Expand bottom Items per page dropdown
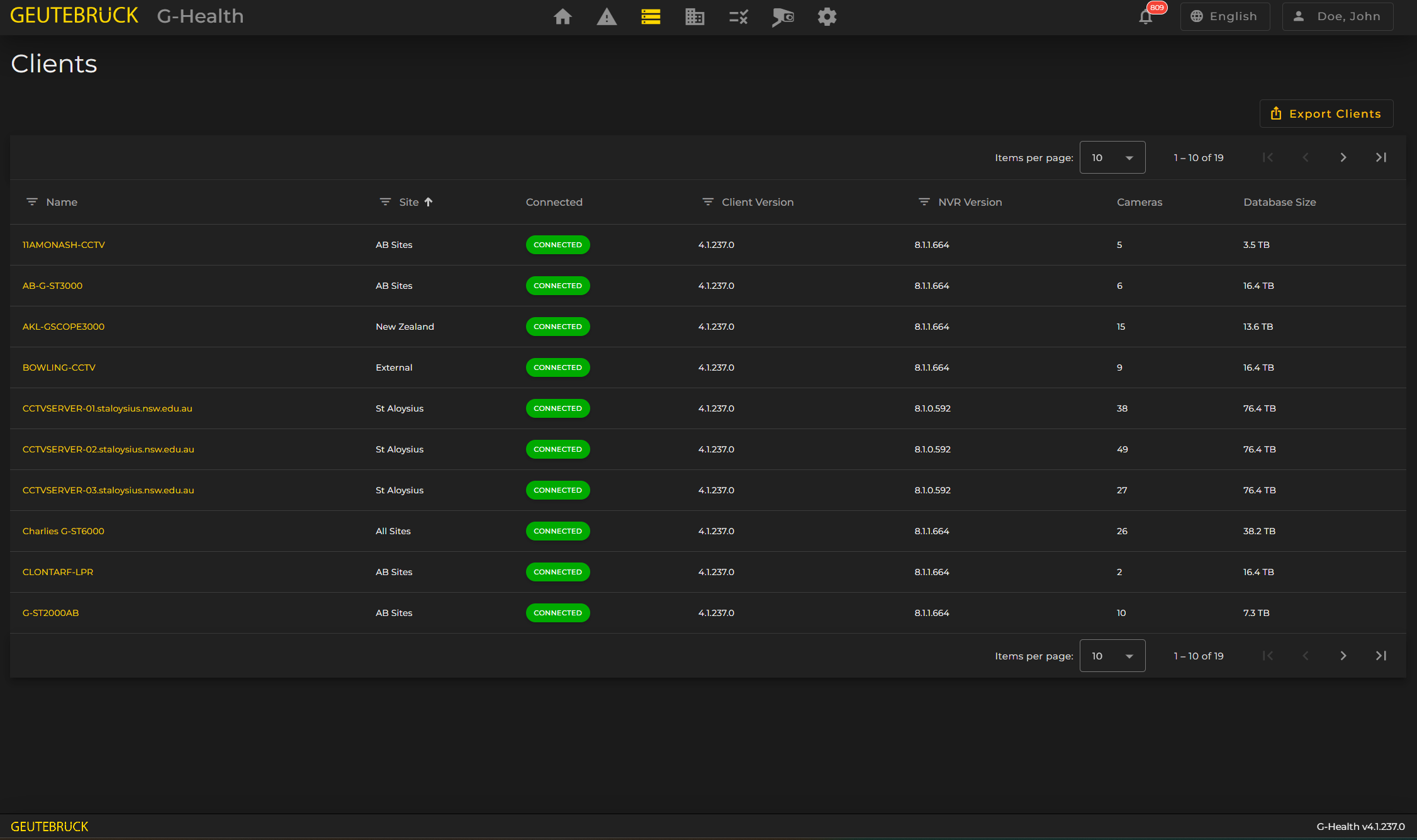Viewport: 1417px width, 840px height. coord(1112,656)
